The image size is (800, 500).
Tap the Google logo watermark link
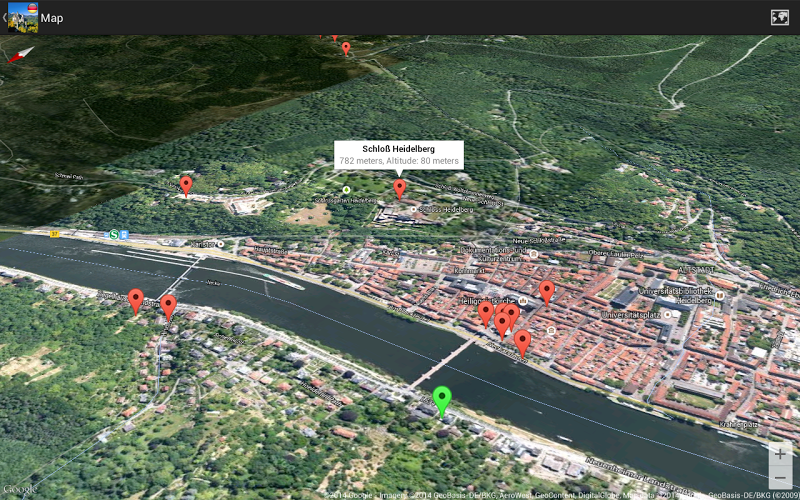pos(19,489)
